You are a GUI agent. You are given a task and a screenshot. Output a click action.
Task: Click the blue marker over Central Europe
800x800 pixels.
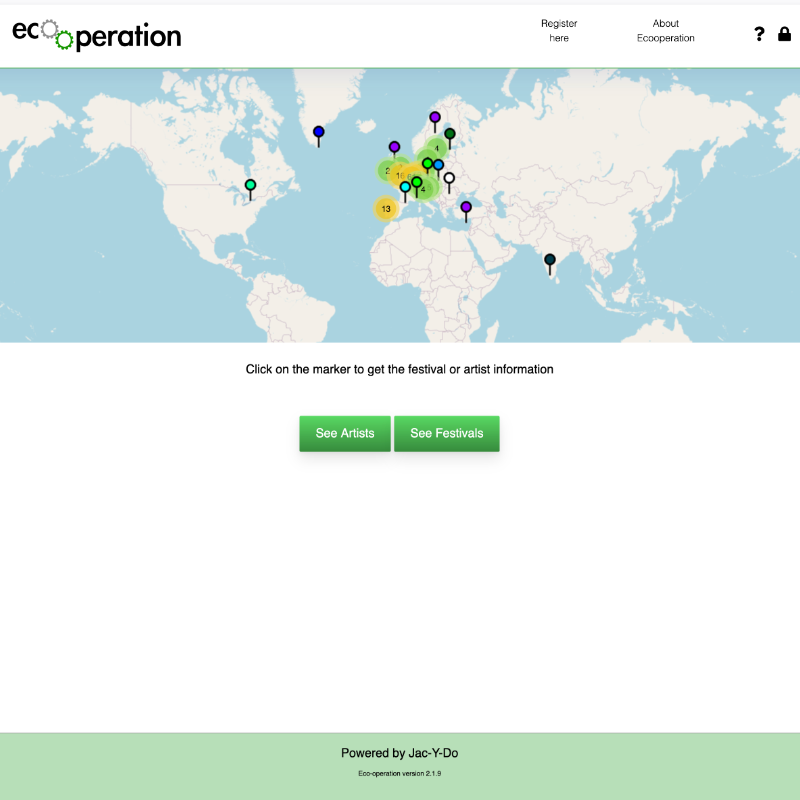pos(438,165)
